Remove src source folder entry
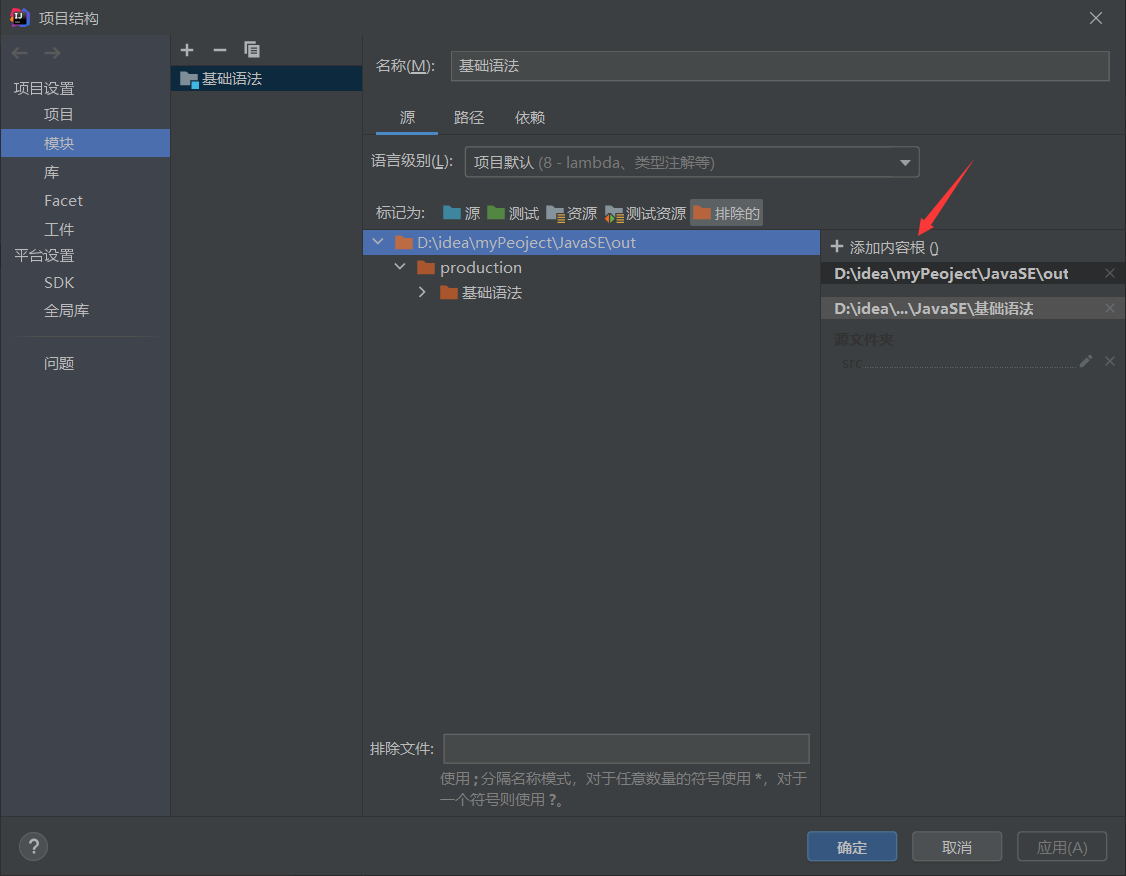The width and height of the screenshot is (1126, 876). (x=1109, y=361)
